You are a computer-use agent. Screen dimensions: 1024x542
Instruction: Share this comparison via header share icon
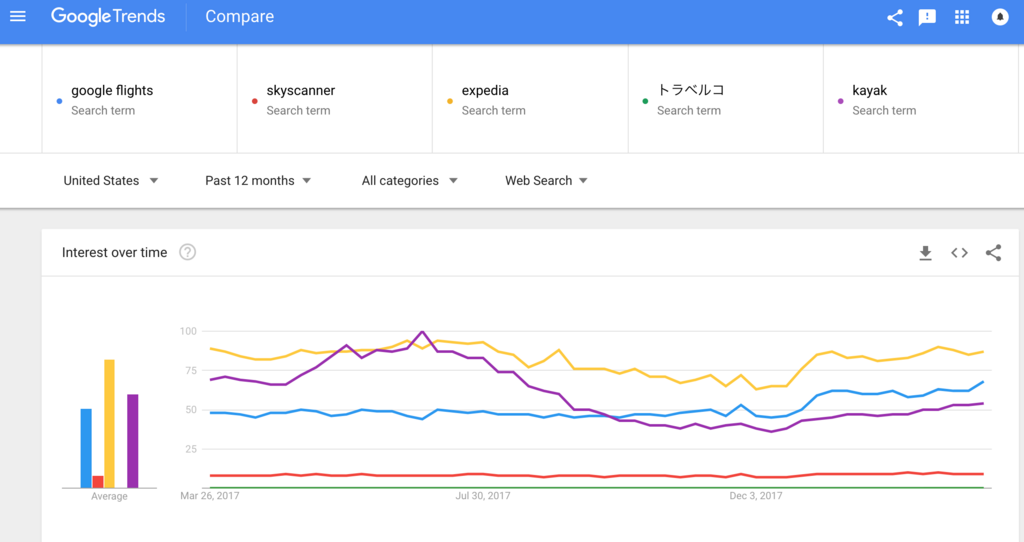(895, 18)
